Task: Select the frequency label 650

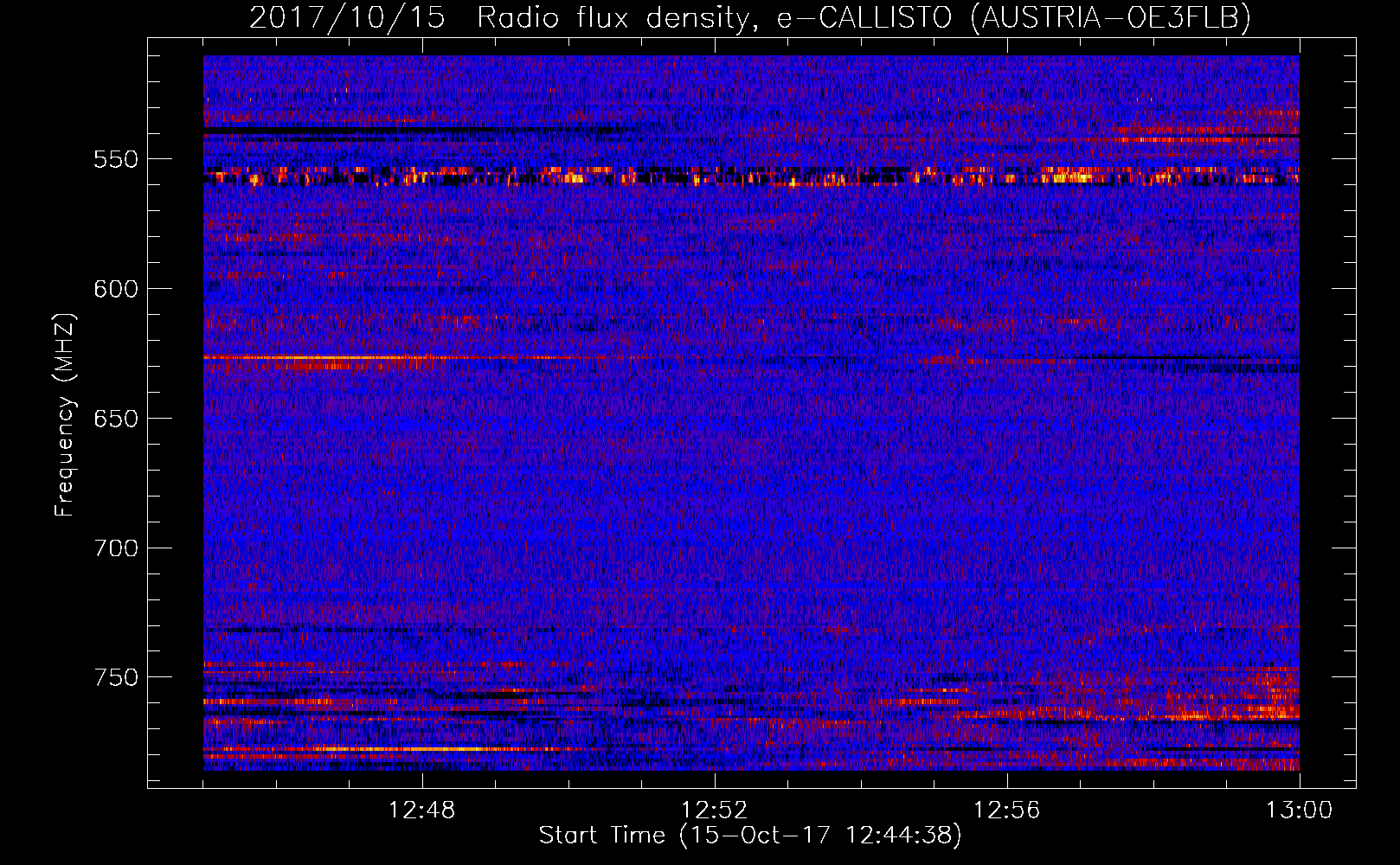Action: 116,419
